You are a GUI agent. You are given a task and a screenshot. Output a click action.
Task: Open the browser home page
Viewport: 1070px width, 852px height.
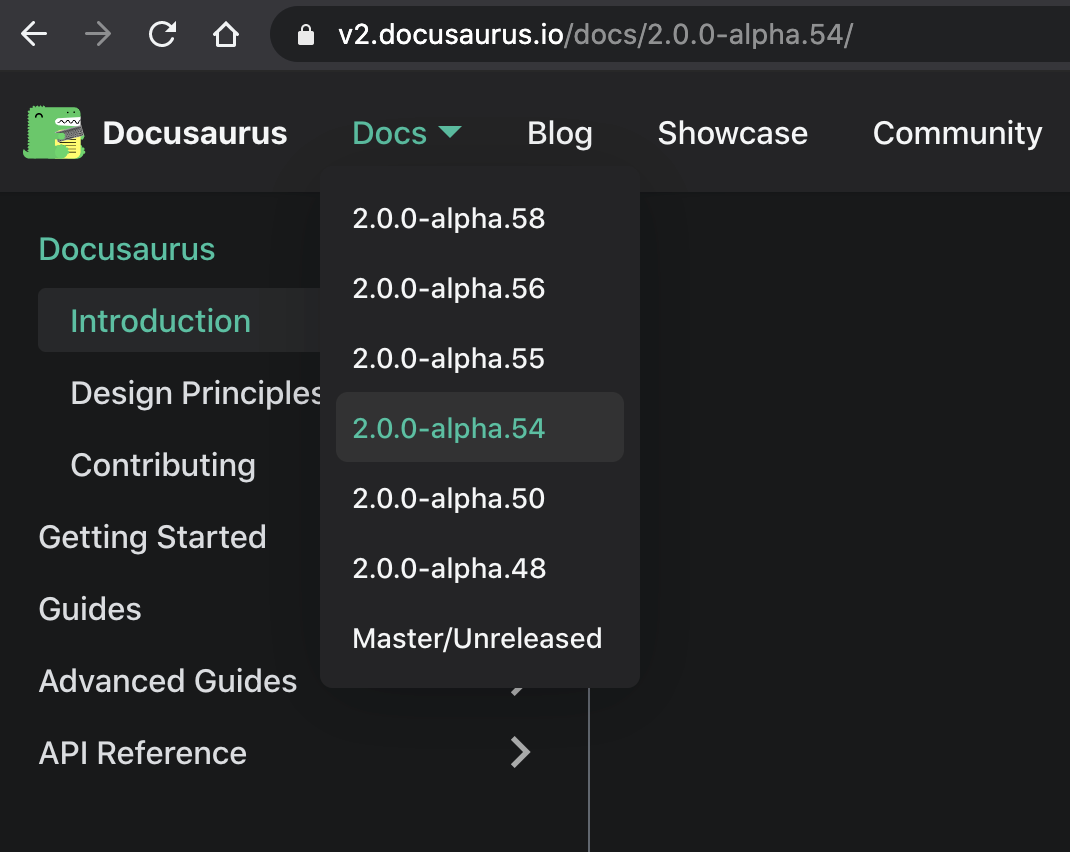[226, 33]
